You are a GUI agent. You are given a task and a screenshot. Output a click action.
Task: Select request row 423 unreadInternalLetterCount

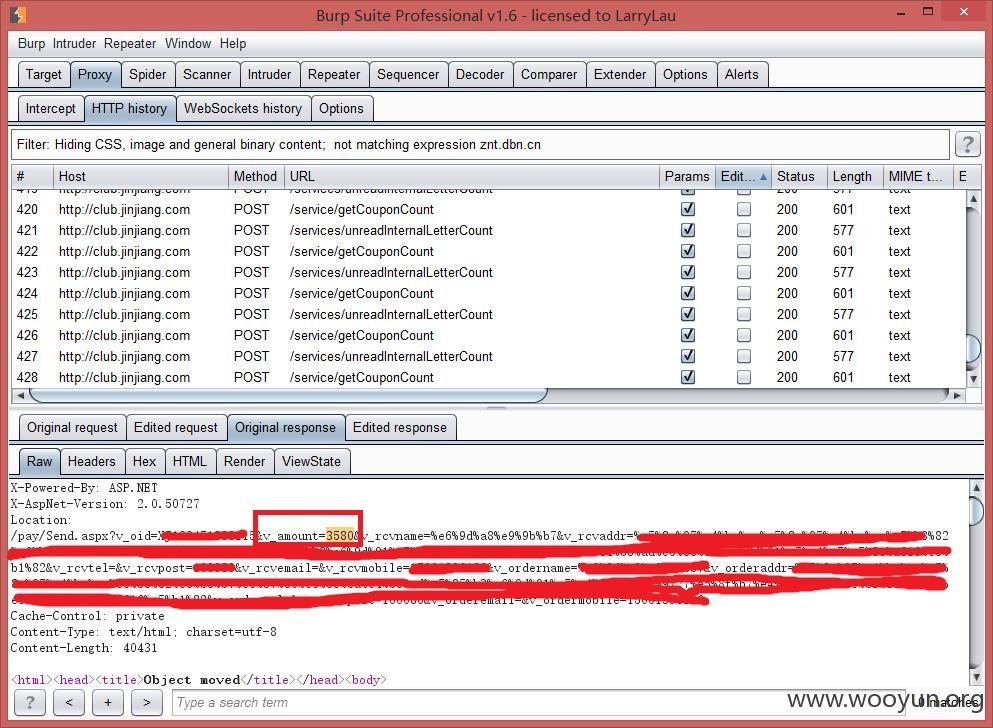coord(488,272)
